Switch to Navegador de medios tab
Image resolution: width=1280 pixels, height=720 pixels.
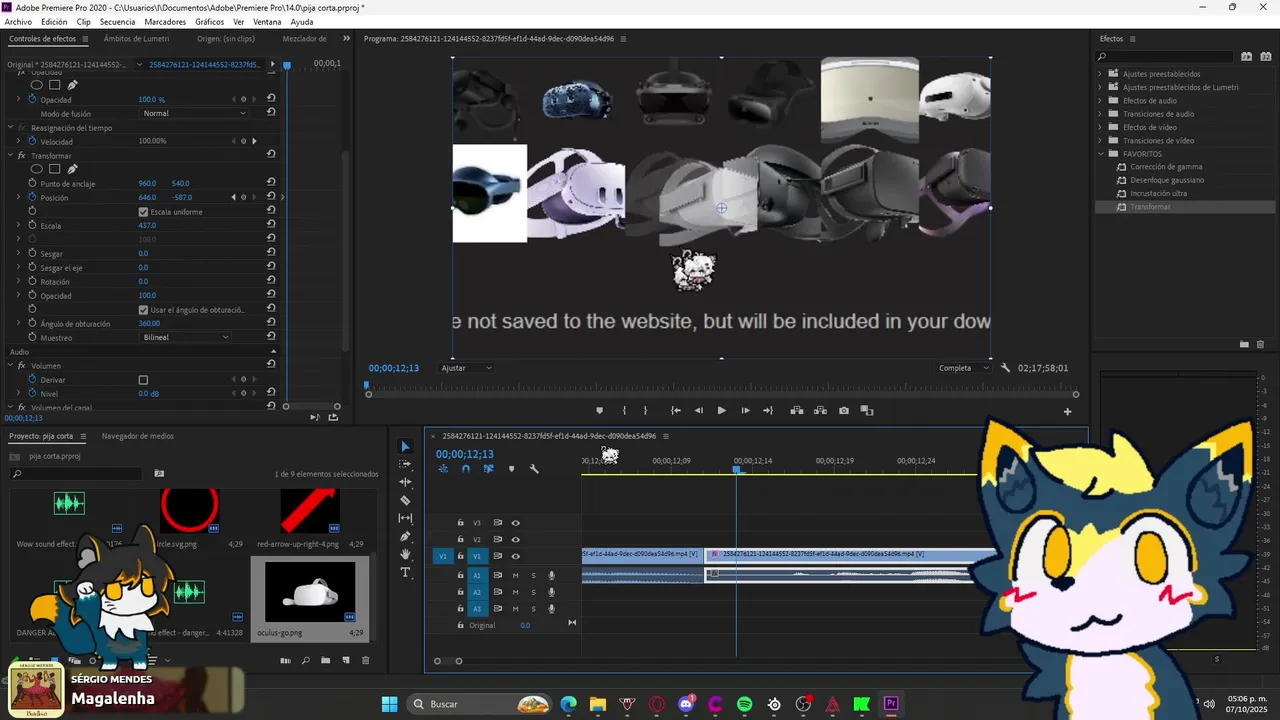pyautogui.click(x=138, y=436)
